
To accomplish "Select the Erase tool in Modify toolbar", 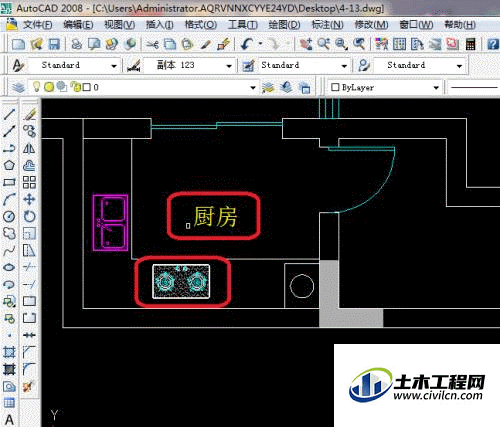I will (29, 114).
